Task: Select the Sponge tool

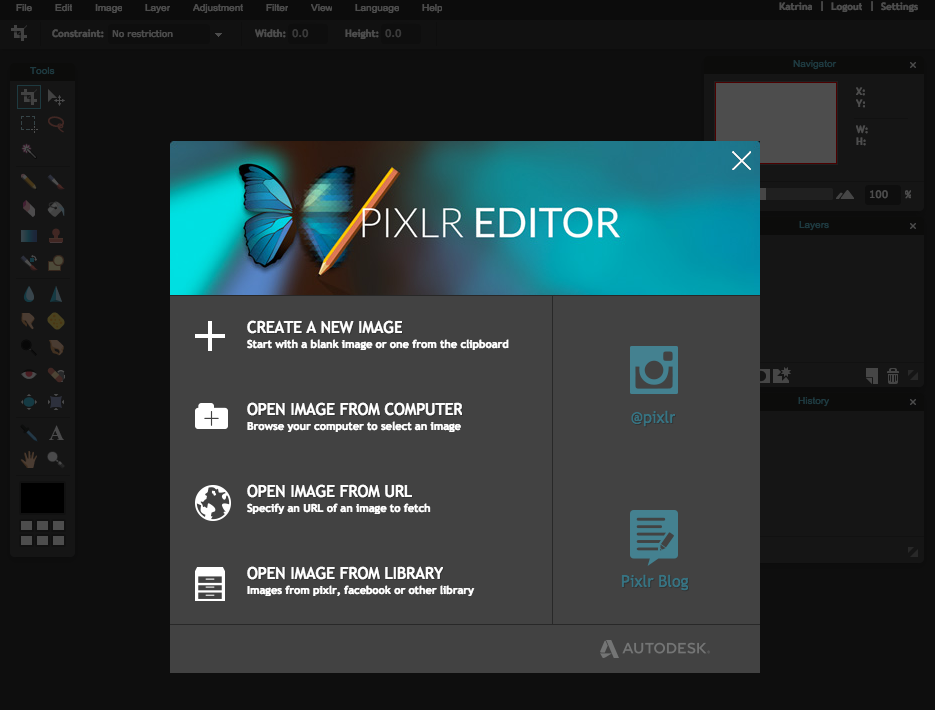Action: tap(56, 321)
